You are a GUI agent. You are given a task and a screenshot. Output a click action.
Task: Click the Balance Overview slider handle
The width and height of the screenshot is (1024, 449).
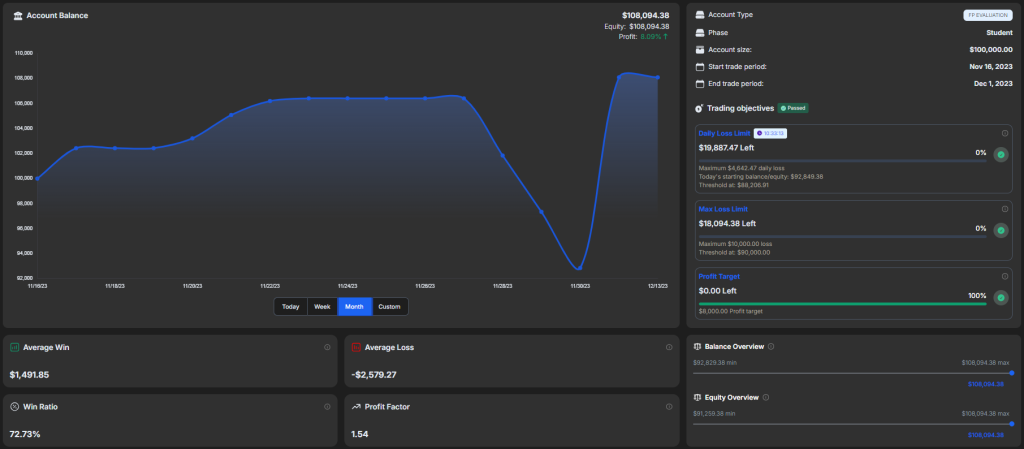click(x=1011, y=372)
